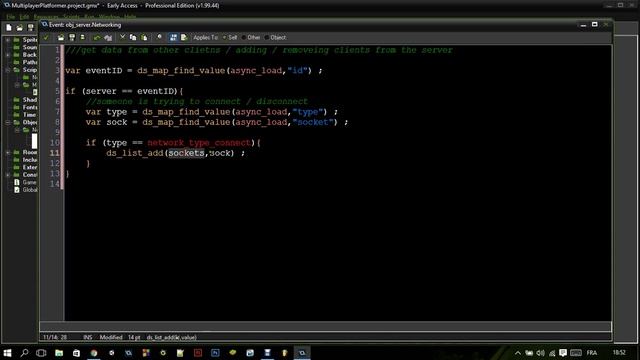Switch FRA keyboard language in tray
640x360 pixels.
(592, 353)
